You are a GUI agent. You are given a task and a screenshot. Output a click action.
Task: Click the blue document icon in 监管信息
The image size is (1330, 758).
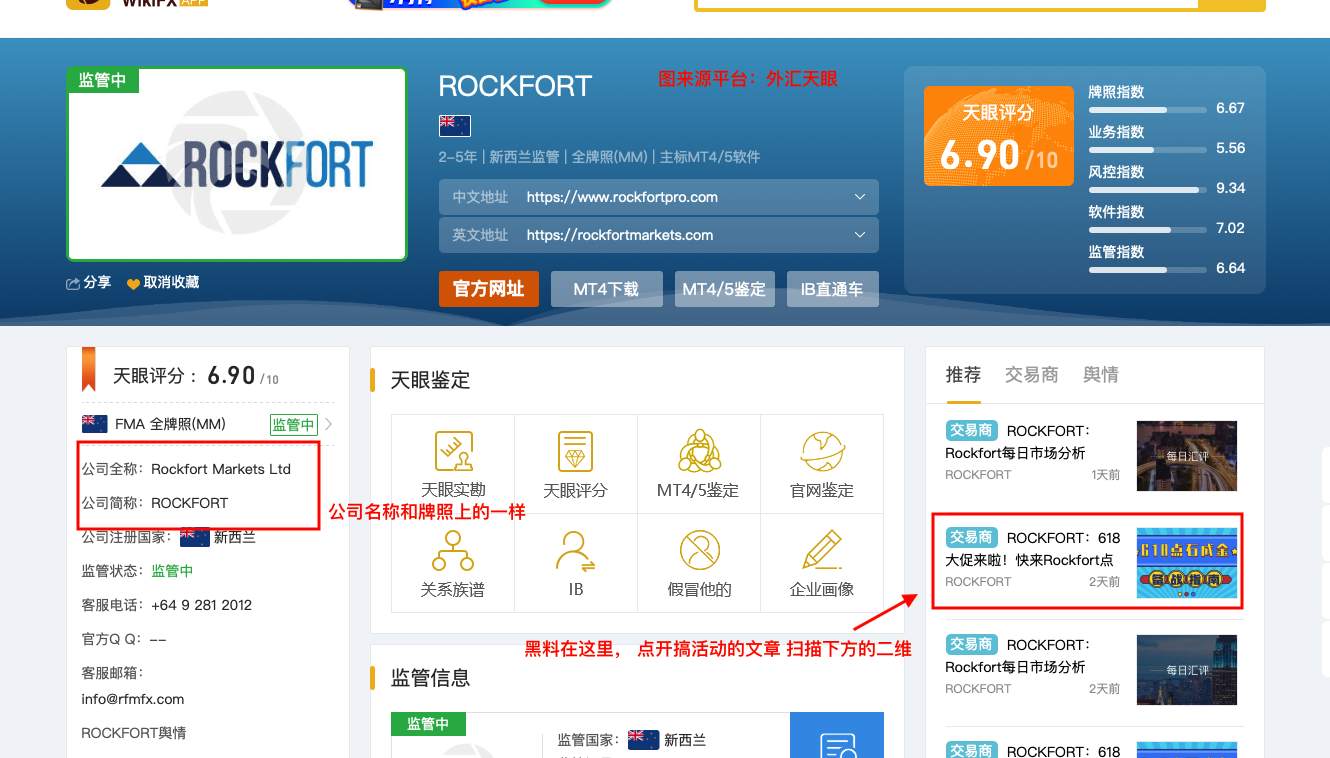tap(837, 744)
